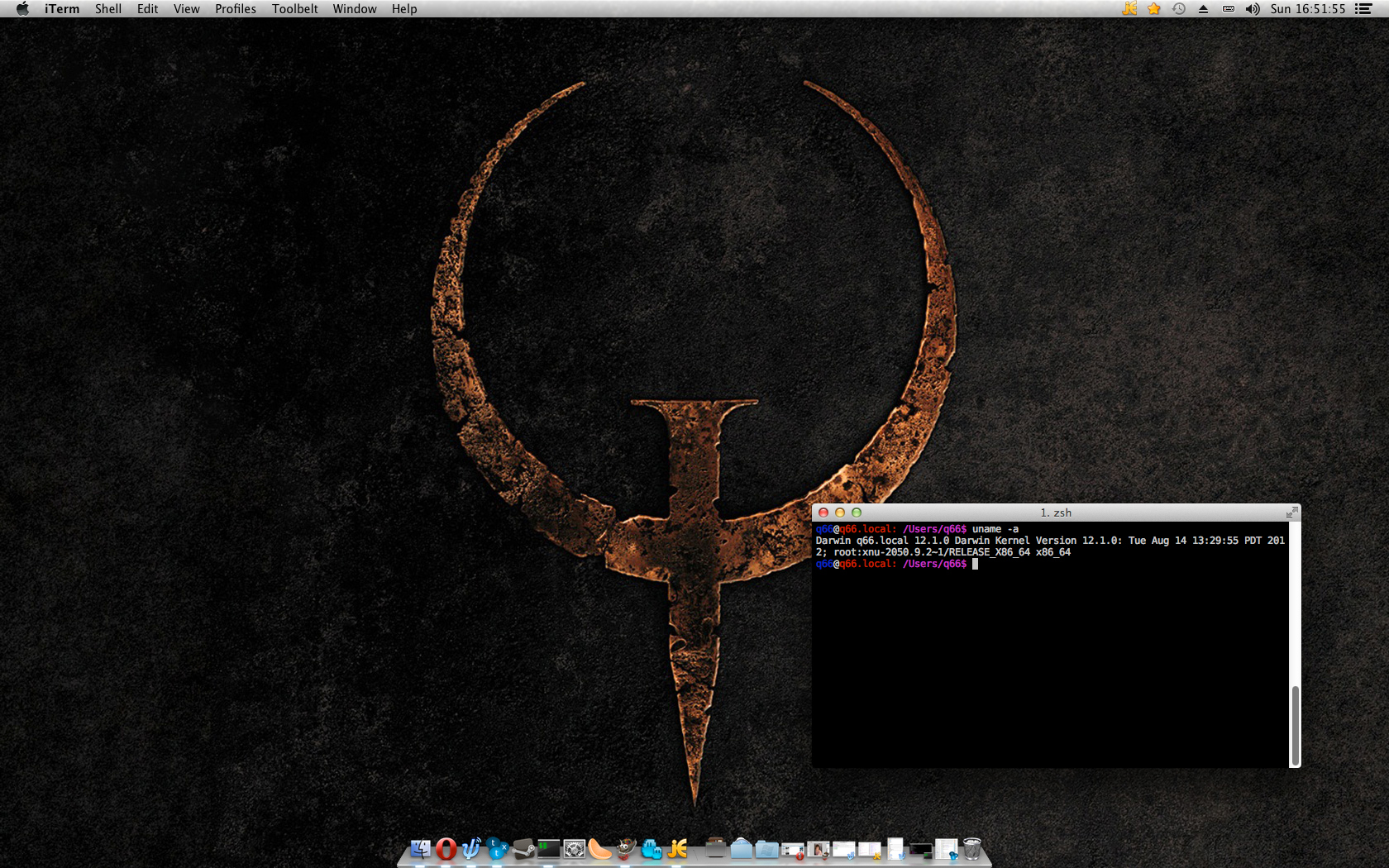Launch the Opera browser from the Dock
This screenshot has width=1389, height=868.
(x=446, y=849)
